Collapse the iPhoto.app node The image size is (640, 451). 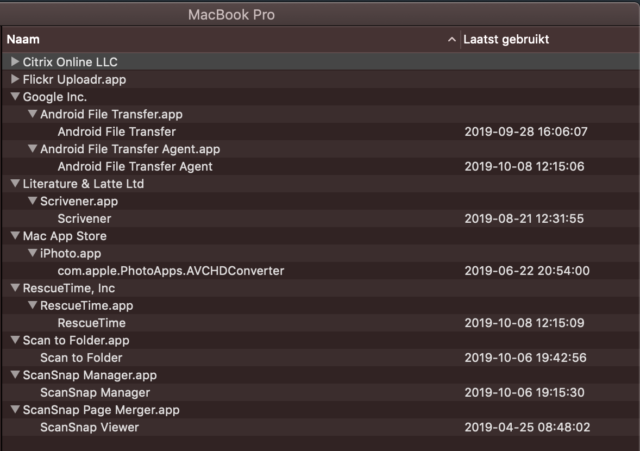pyautogui.click(x=33, y=253)
